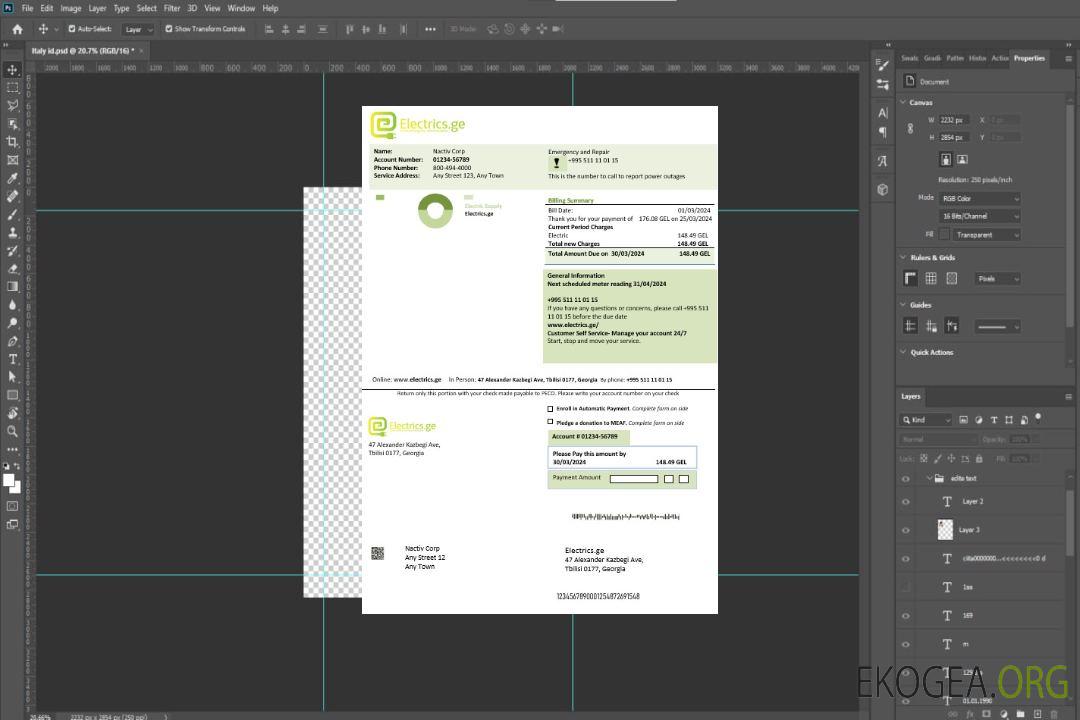Toggle the grid icon under Rulers & Grids
1080x720 pixels.
point(931,279)
